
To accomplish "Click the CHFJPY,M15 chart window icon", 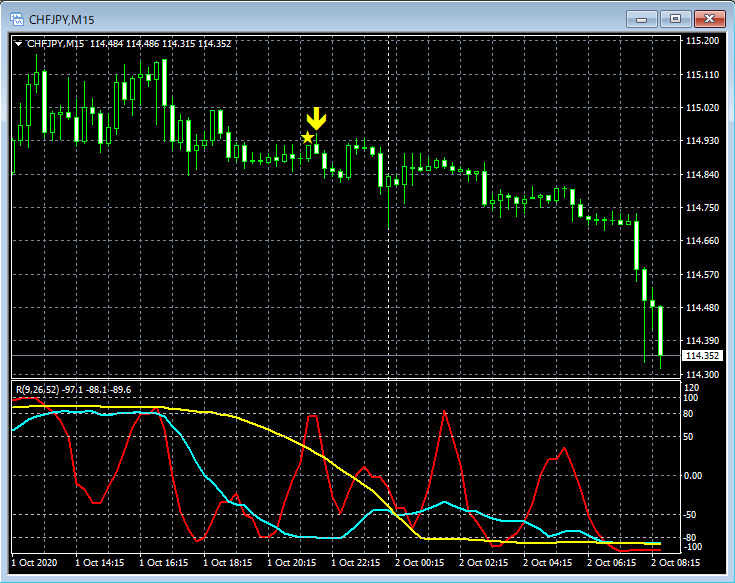I will point(17,19).
